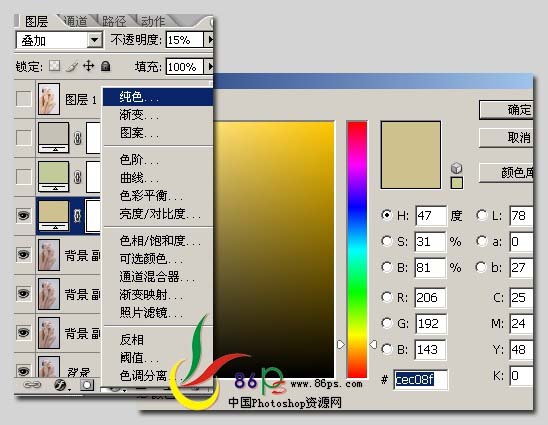Expand the 填充 fill slider arrow

point(209,66)
